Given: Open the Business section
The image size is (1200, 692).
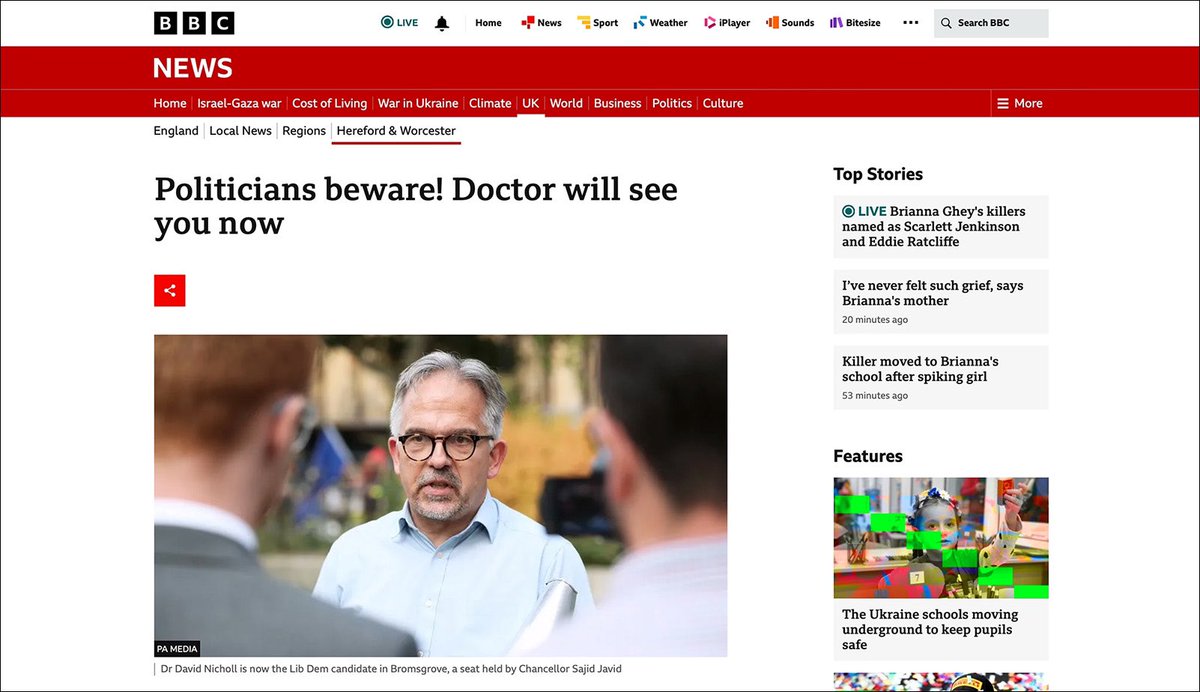Looking at the screenshot, I should 617,103.
